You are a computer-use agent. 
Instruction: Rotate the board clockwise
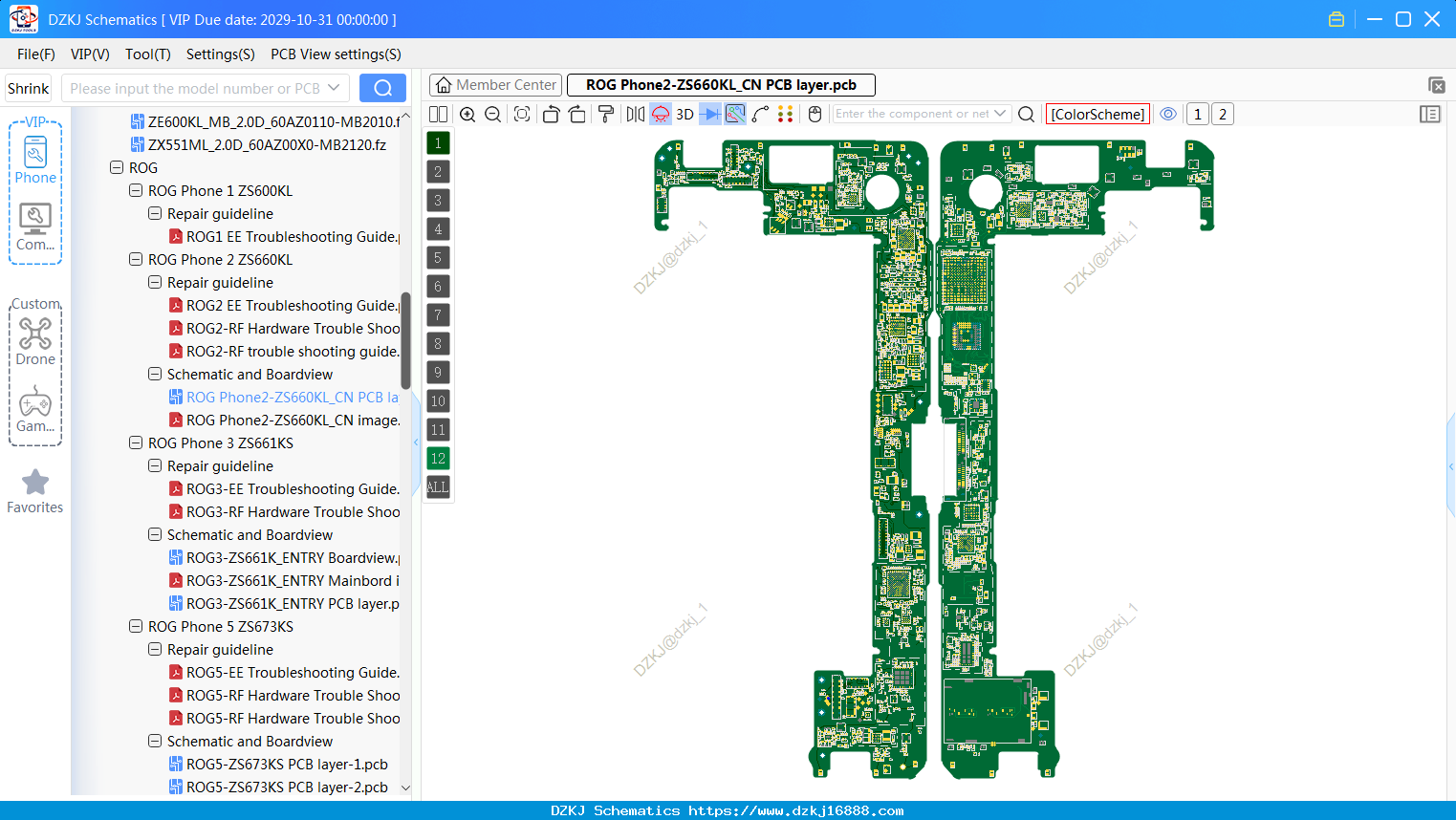click(x=577, y=115)
